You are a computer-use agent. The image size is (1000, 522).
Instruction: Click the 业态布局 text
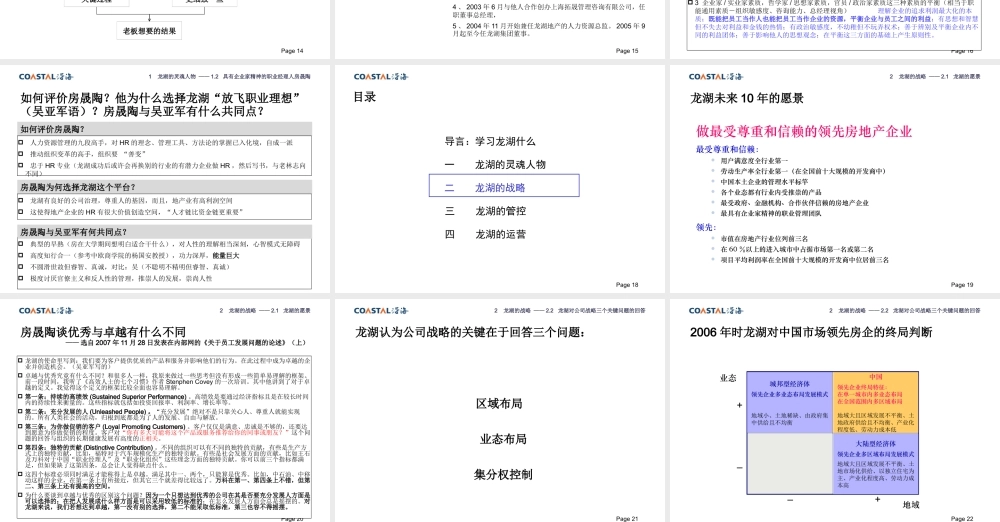[503, 439]
